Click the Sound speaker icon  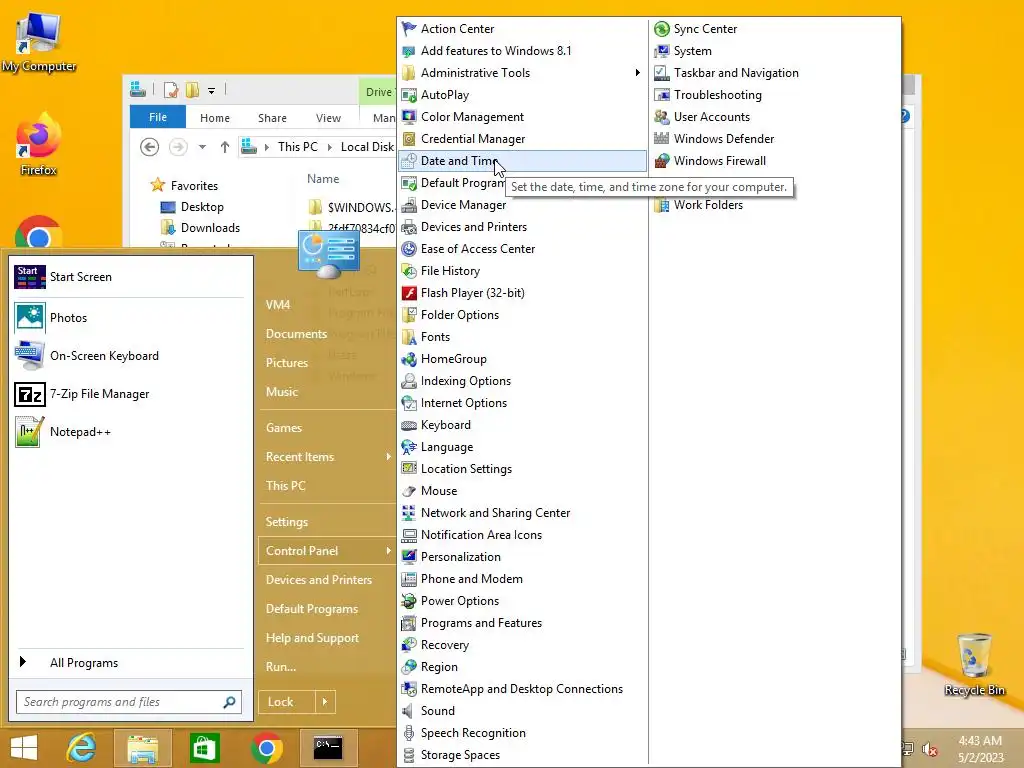(409, 711)
